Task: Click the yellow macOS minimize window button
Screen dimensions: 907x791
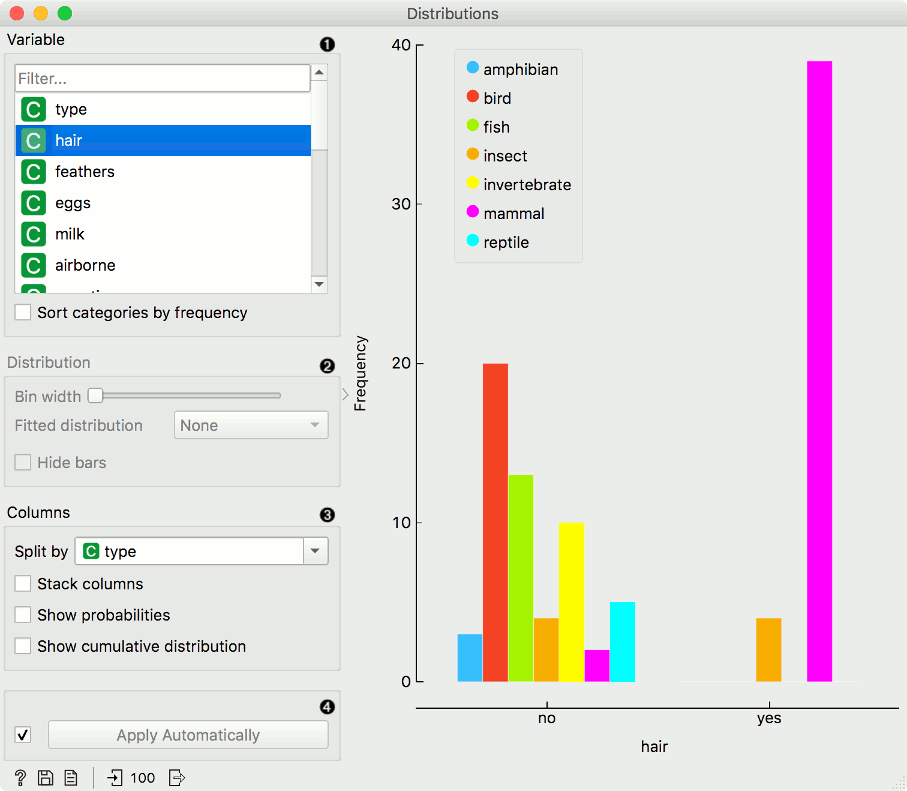Action: click(40, 13)
